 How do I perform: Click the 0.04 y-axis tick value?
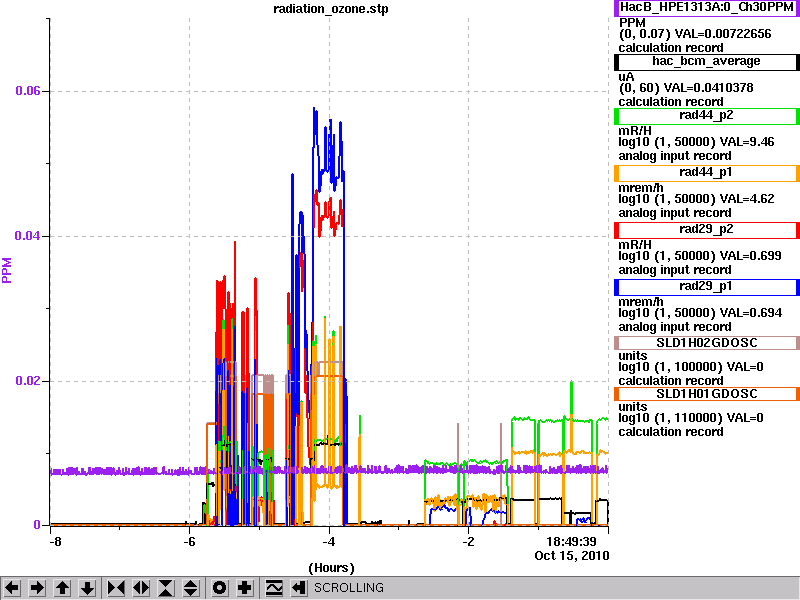(x=28, y=236)
